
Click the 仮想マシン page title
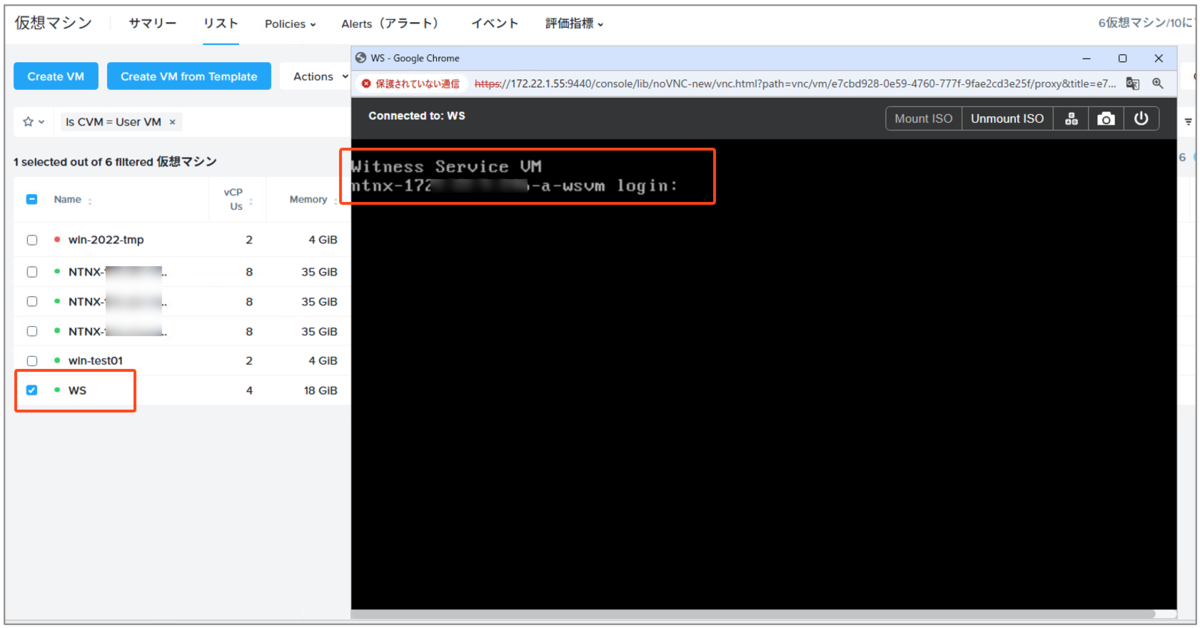[53, 23]
